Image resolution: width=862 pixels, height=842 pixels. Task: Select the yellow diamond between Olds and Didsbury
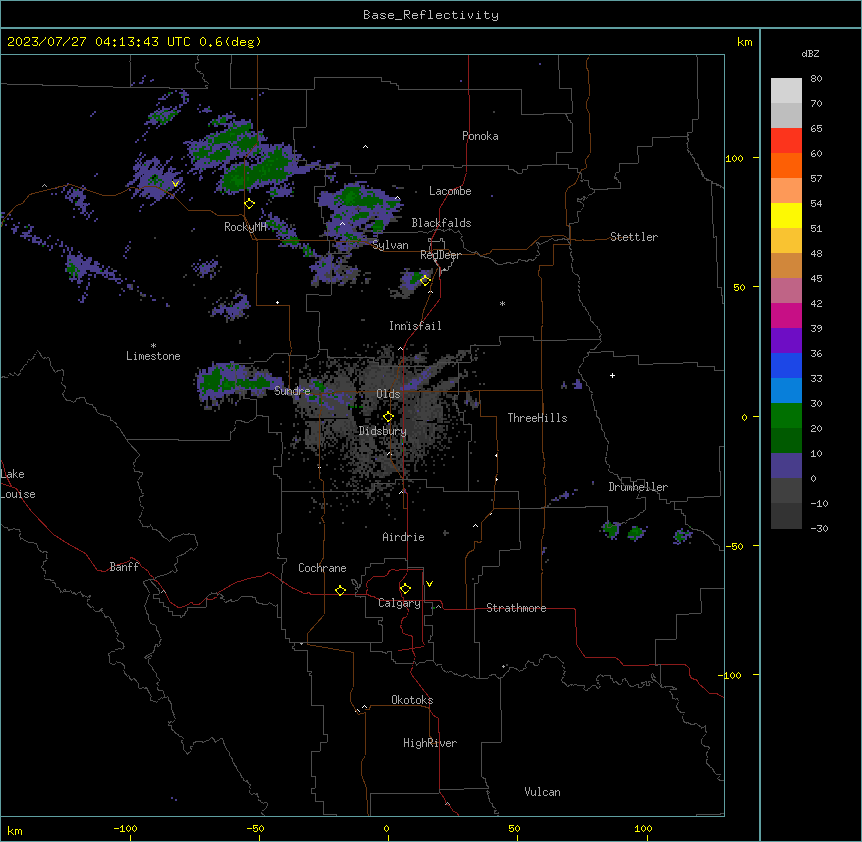[389, 416]
